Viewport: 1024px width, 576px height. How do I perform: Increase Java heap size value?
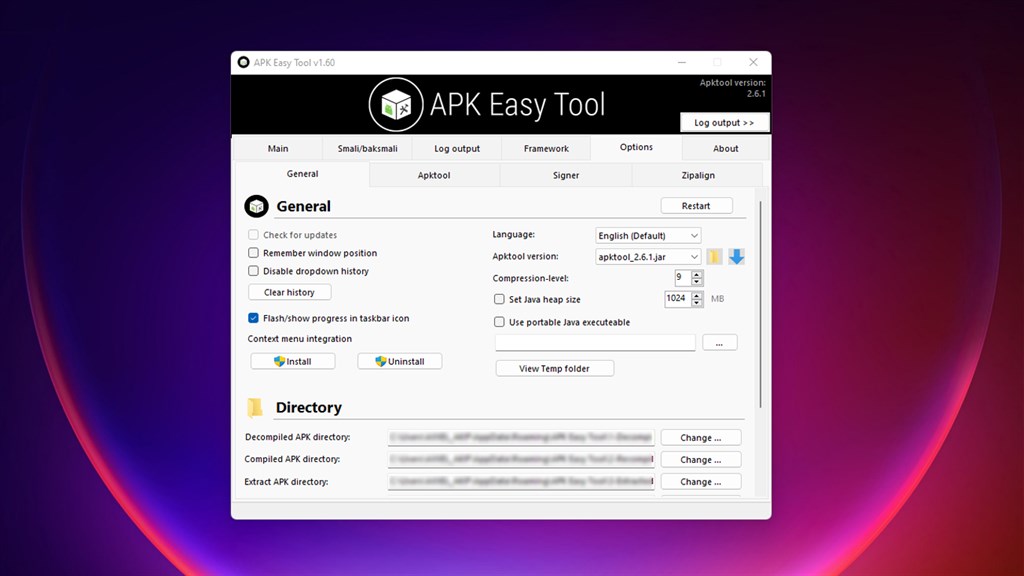[x=697, y=295]
